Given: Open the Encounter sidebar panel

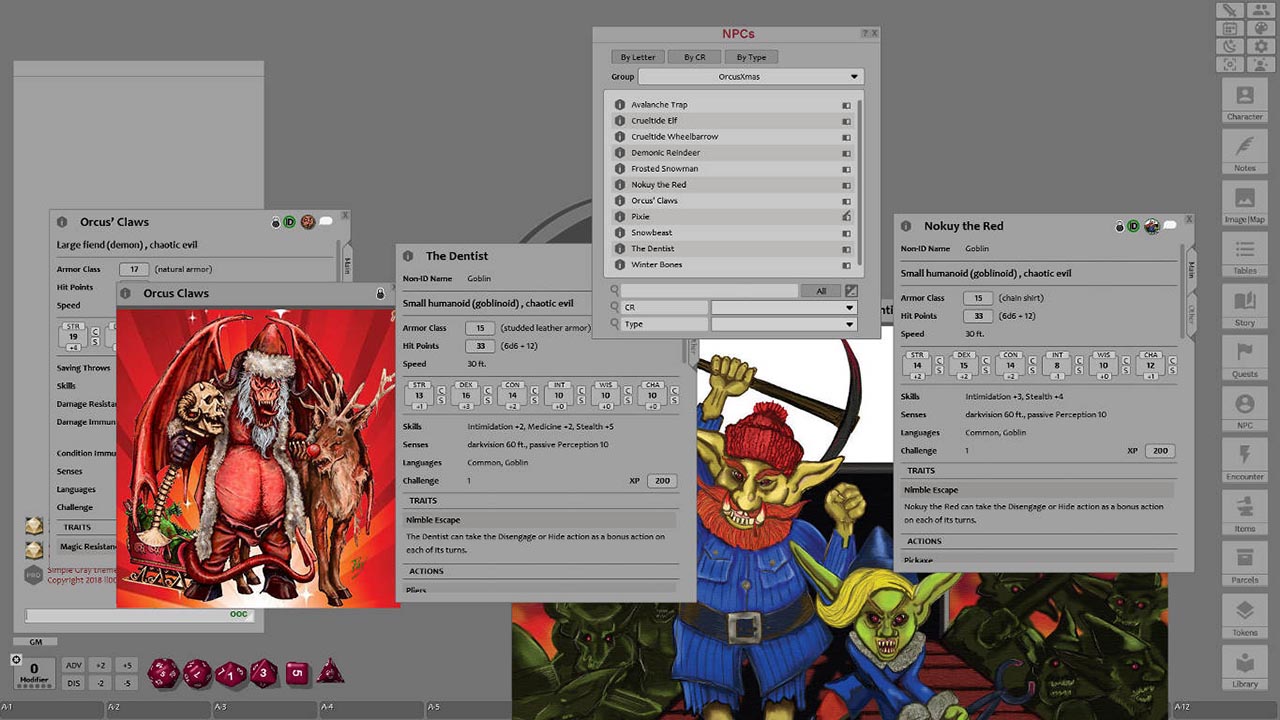Looking at the screenshot, I should click(x=1243, y=463).
